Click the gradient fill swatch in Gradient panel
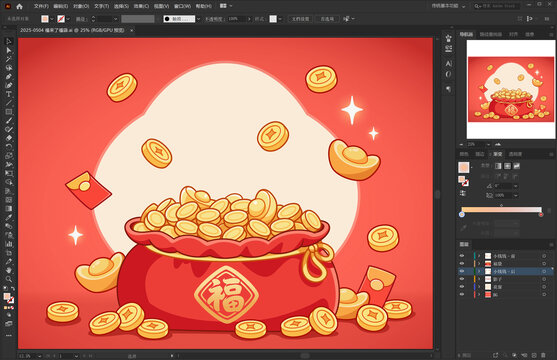The width and height of the screenshot is (557, 360). point(464,167)
